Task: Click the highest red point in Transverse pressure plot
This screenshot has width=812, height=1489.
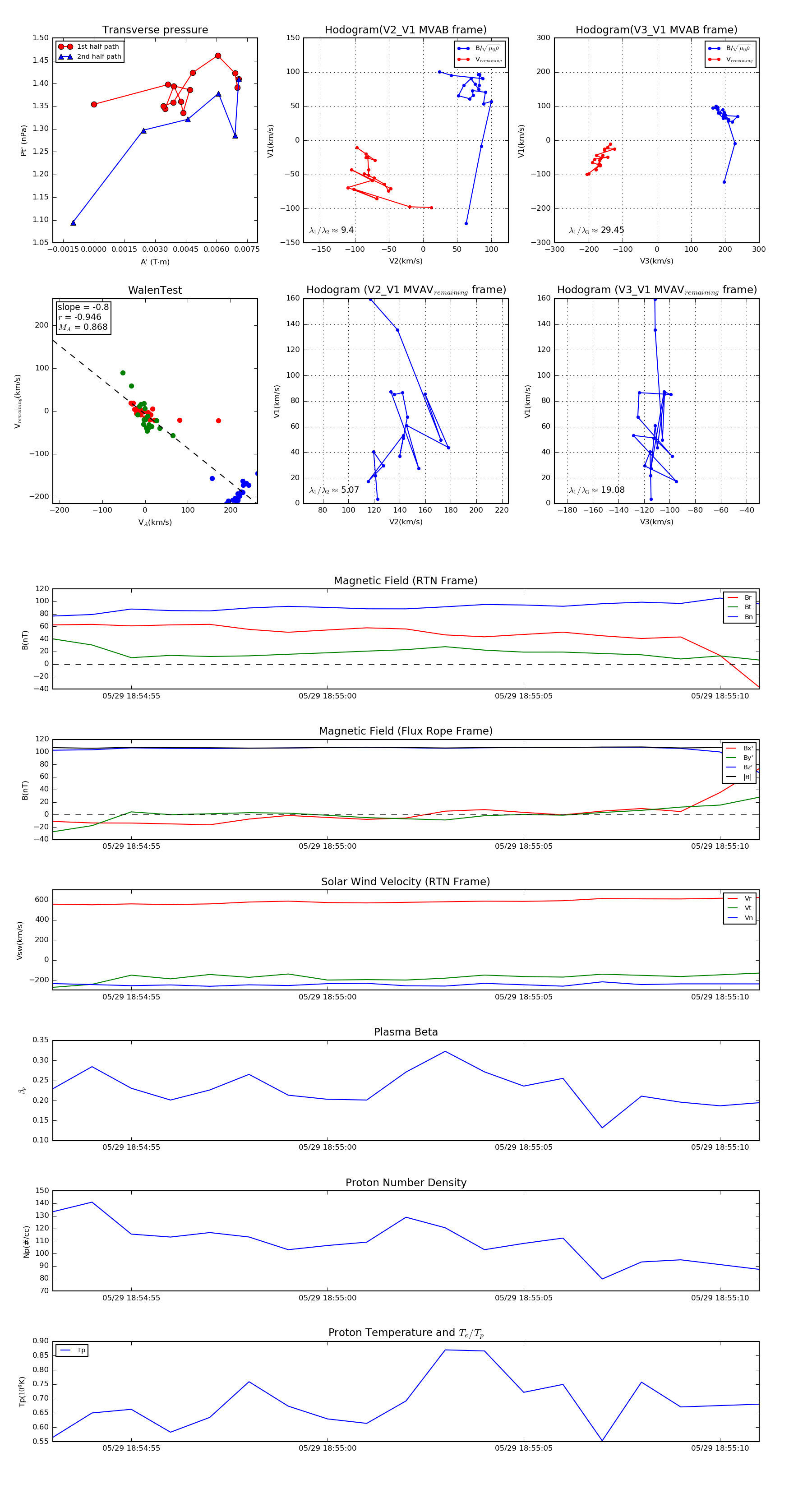Action: pyautogui.click(x=218, y=56)
